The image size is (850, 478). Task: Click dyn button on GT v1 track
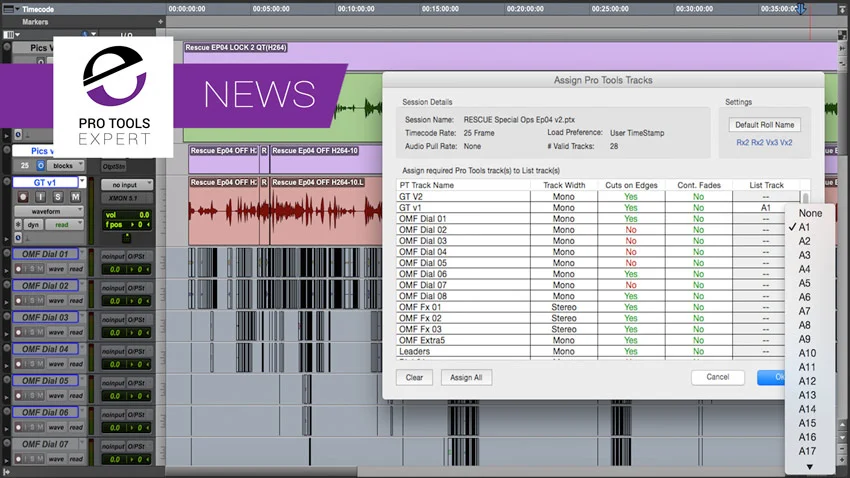(x=33, y=224)
